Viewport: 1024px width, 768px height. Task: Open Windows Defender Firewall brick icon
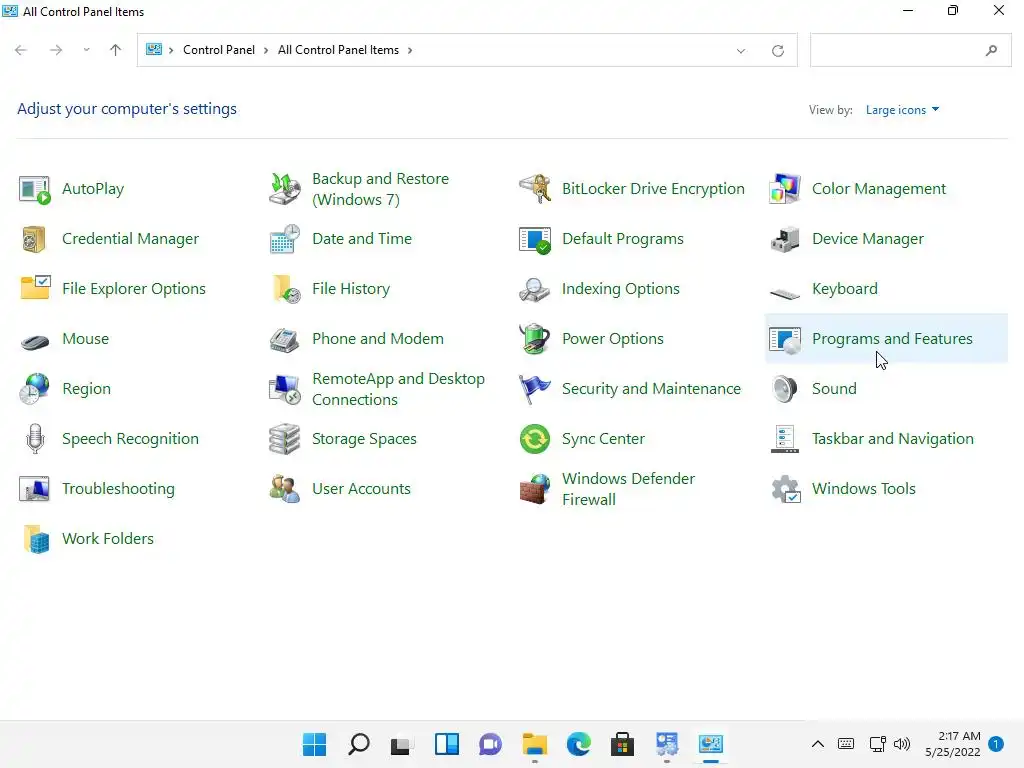(x=535, y=488)
